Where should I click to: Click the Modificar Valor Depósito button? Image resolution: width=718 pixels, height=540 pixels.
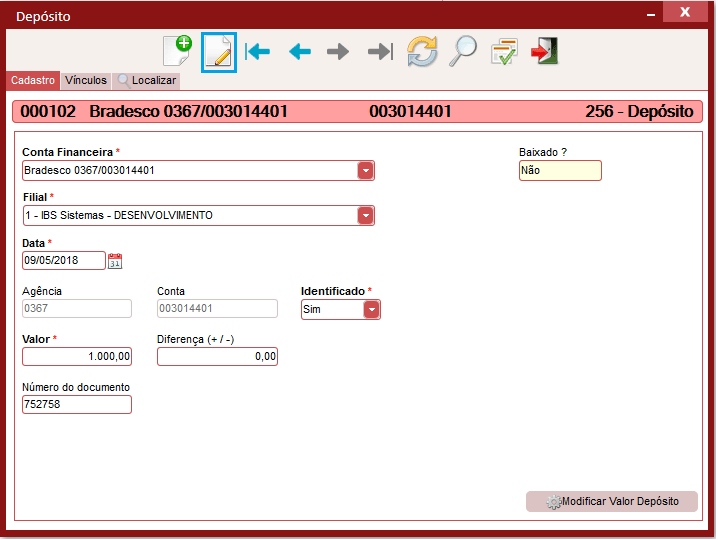click(x=612, y=502)
